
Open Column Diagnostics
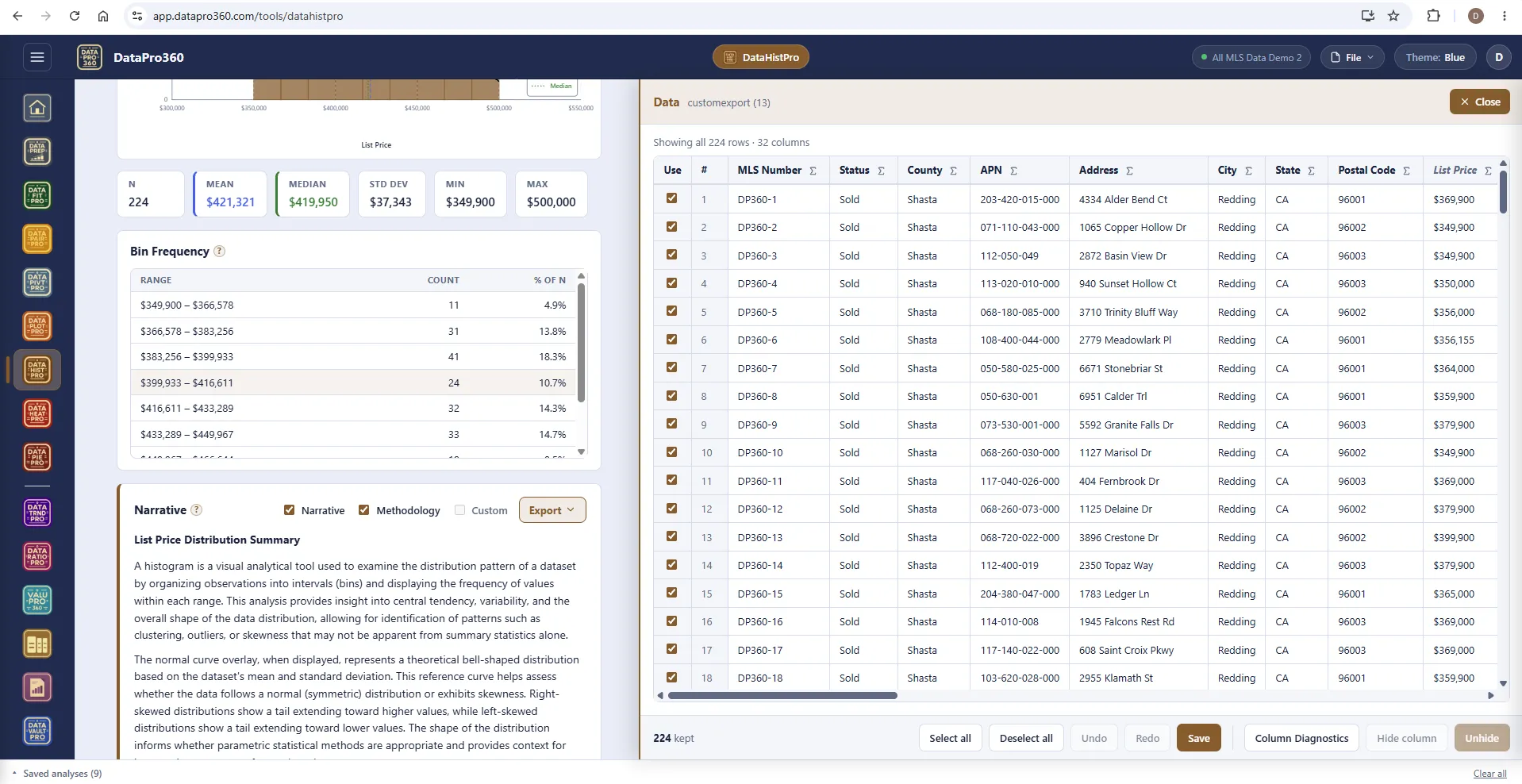coord(1301,738)
